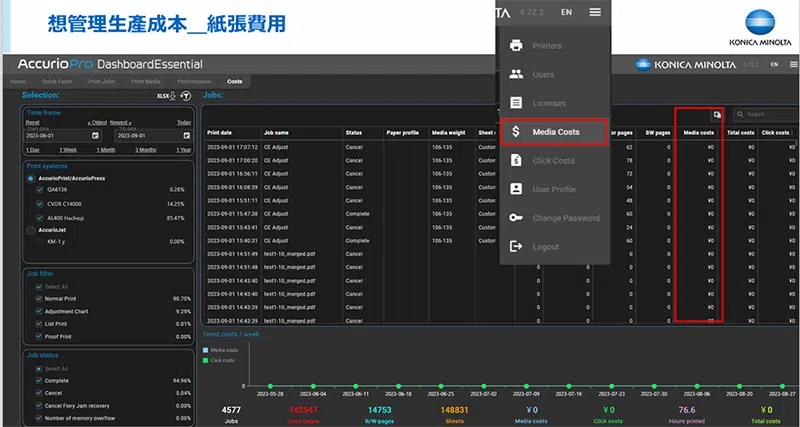Click the Newest time frame link

tap(120, 122)
